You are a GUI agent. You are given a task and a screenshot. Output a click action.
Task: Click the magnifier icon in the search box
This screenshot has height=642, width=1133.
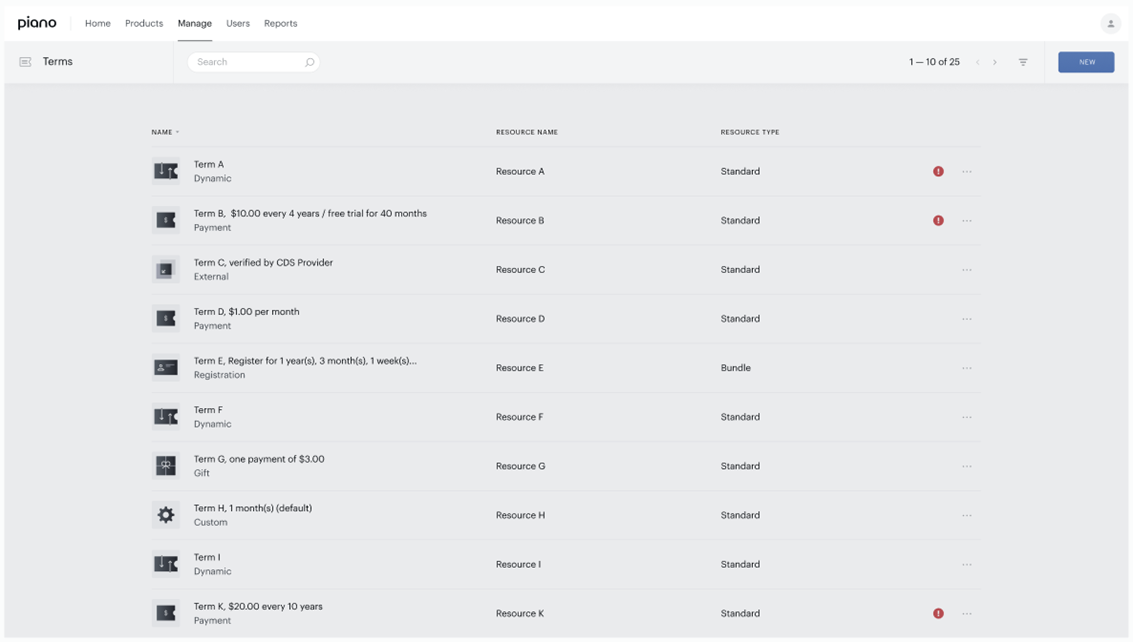pos(309,62)
